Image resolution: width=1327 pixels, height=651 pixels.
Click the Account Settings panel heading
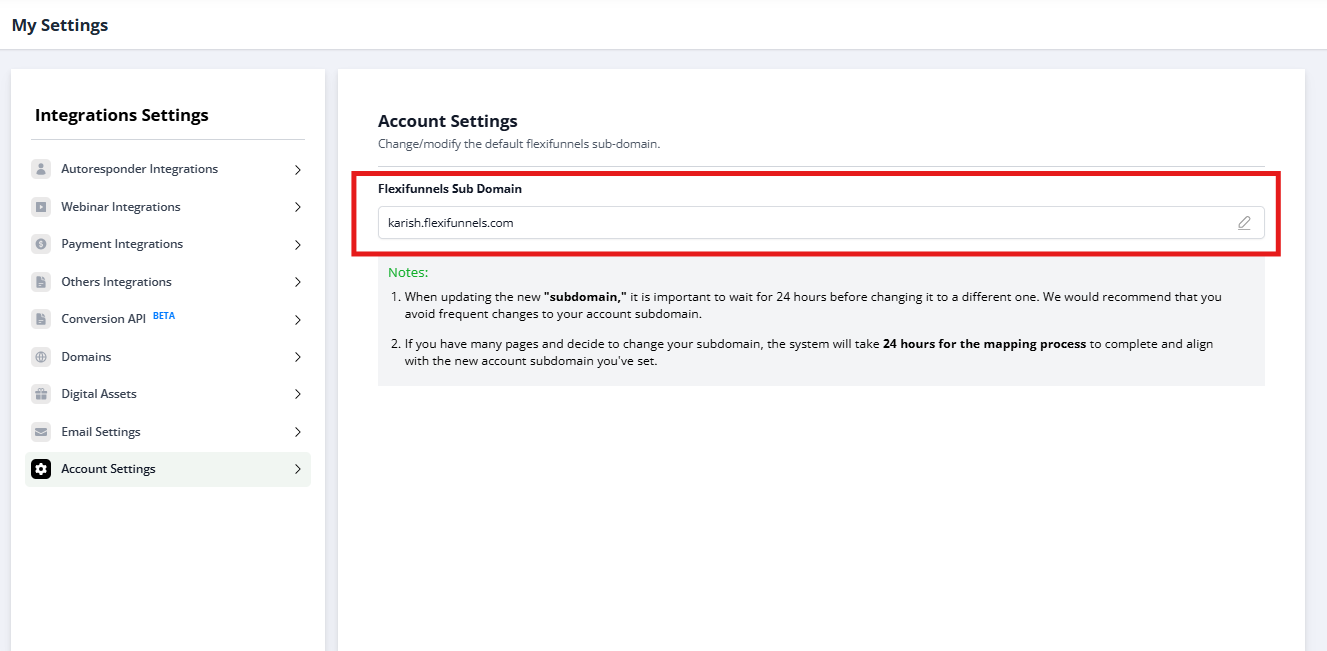448,121
